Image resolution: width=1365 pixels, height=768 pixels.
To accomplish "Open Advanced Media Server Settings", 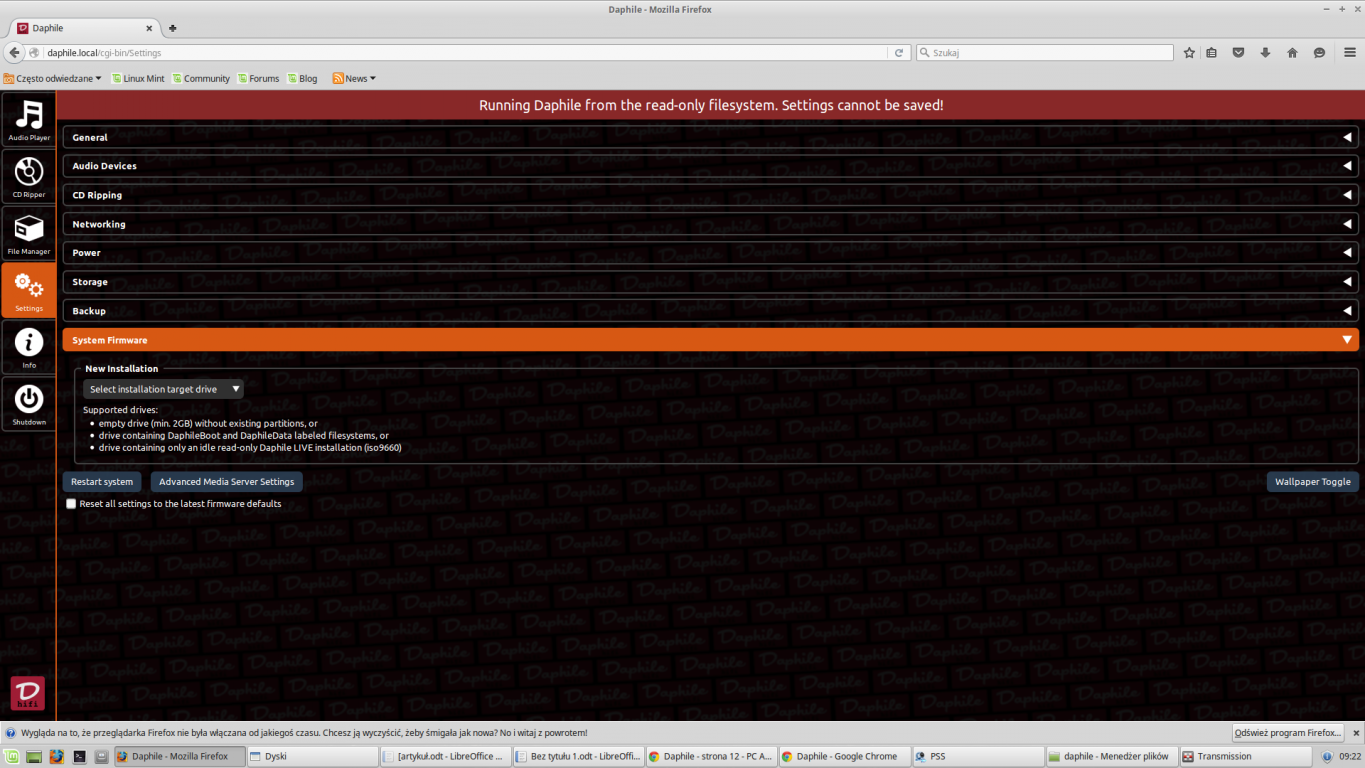I will coord(227,482).
